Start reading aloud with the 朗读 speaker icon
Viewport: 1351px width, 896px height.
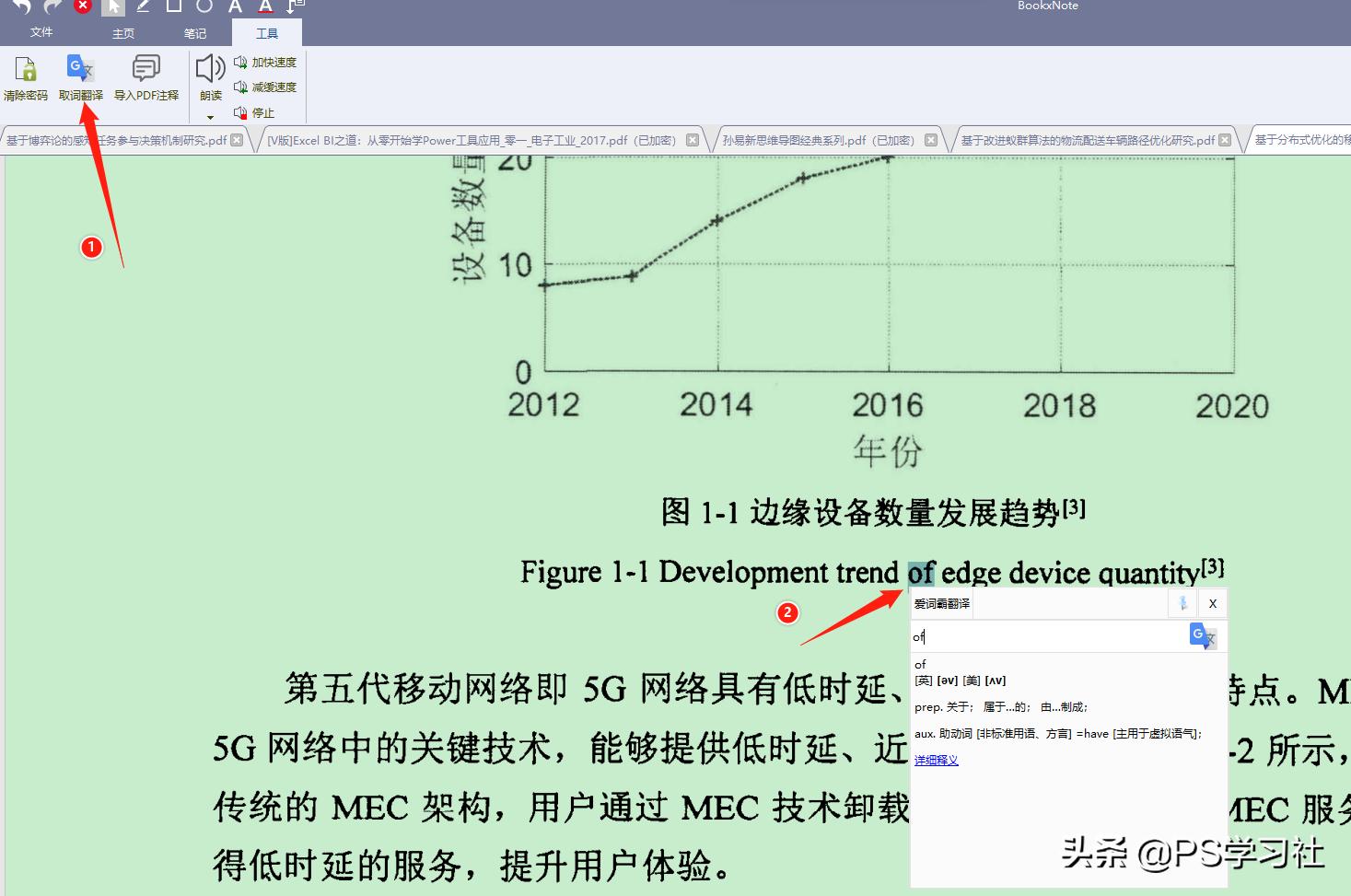click(210, 69)
